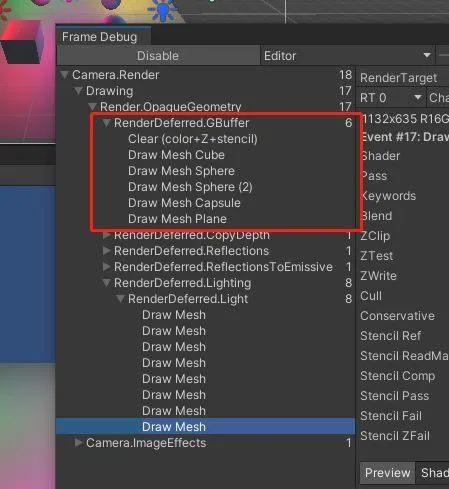The height and width of the screenshot is (489, 449).
Task: Click the blue light gizmo icon
Action: pyautogui.click(x=163, y=10)
